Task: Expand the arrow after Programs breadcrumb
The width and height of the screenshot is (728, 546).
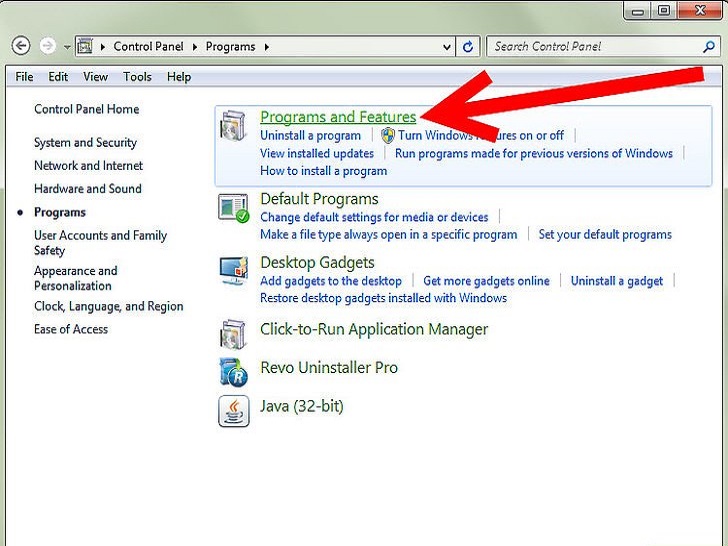Action: click(x=266, y=47)
